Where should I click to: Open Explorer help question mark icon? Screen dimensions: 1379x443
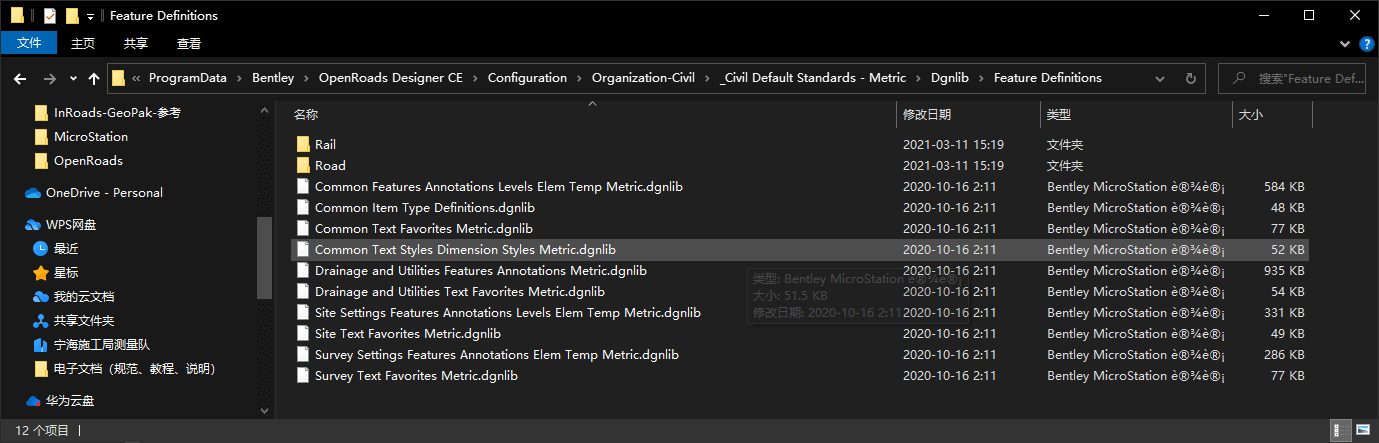click(x=1366, y=44)
